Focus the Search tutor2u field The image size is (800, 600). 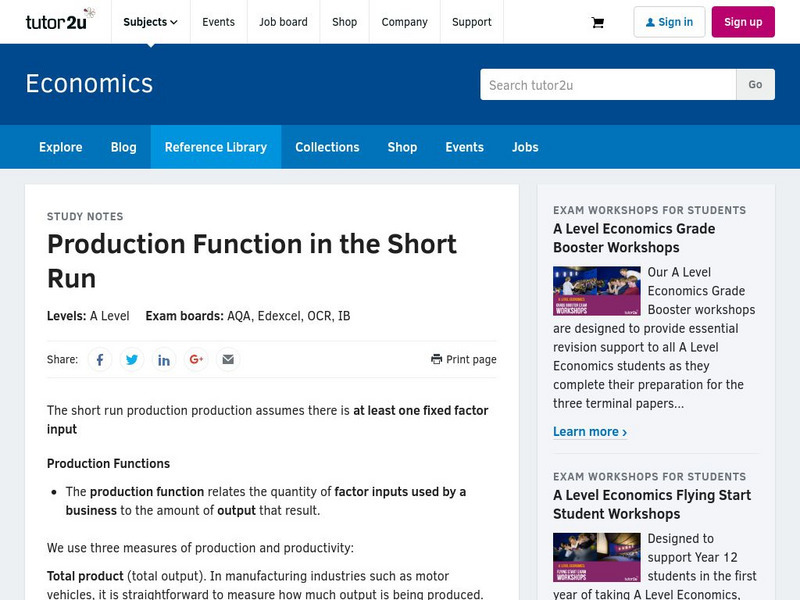click(608, 85)
